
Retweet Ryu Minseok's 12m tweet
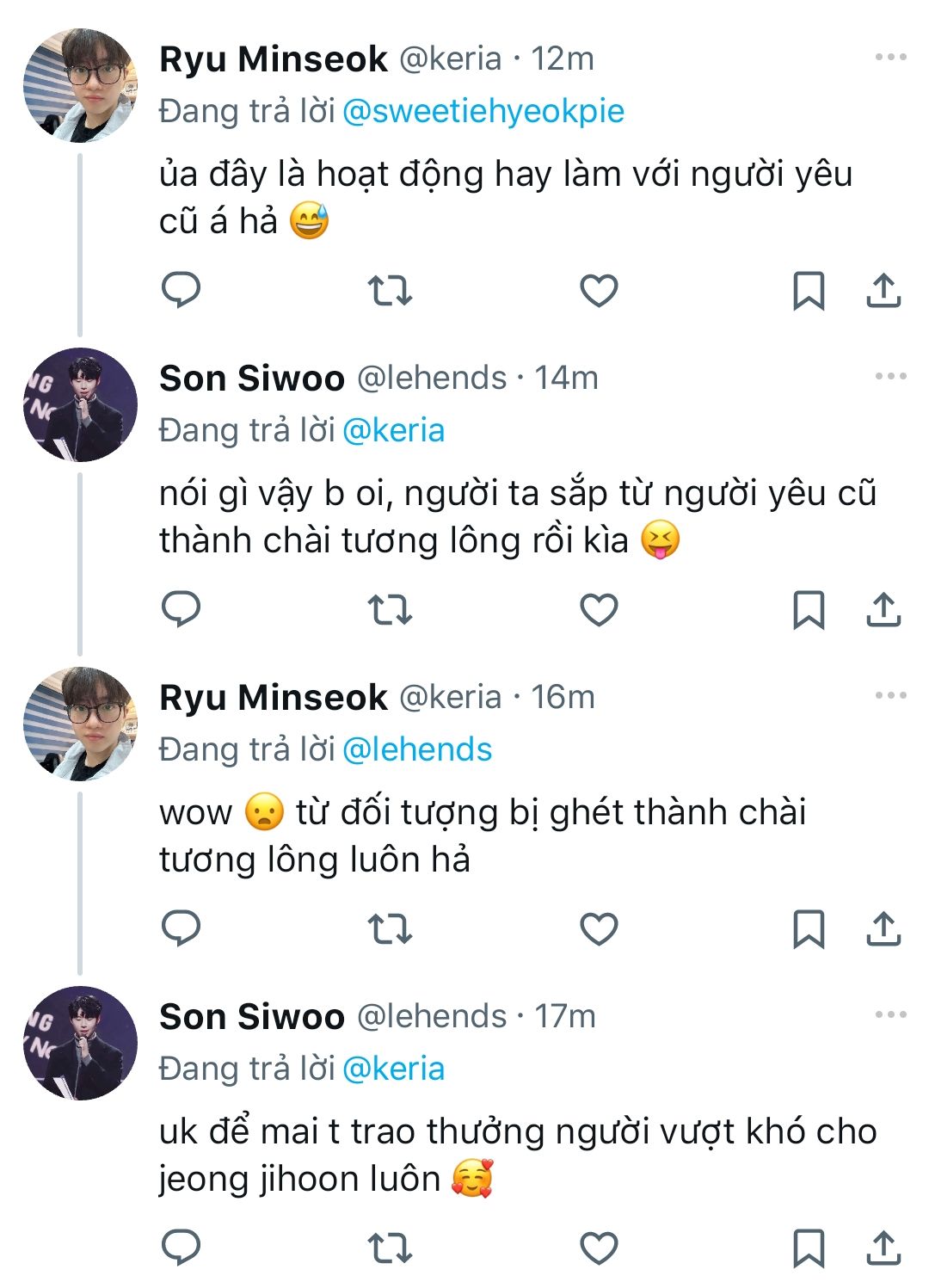point(390,291)
